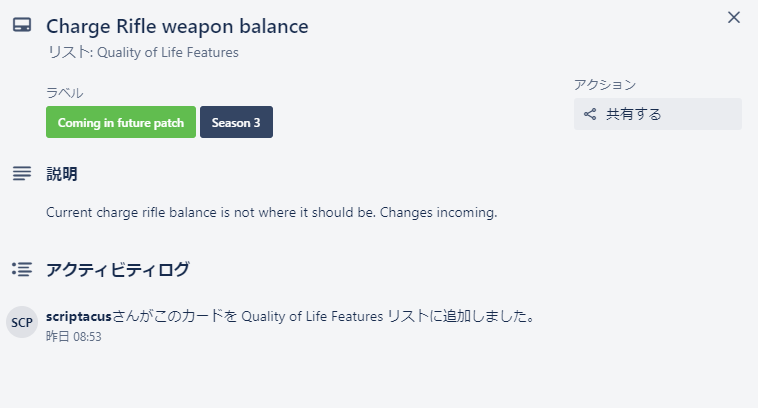Viewport: 758px width, 408px height.
Task: Click the リスト: prefix under the title
Action: [x=70, y=52]
